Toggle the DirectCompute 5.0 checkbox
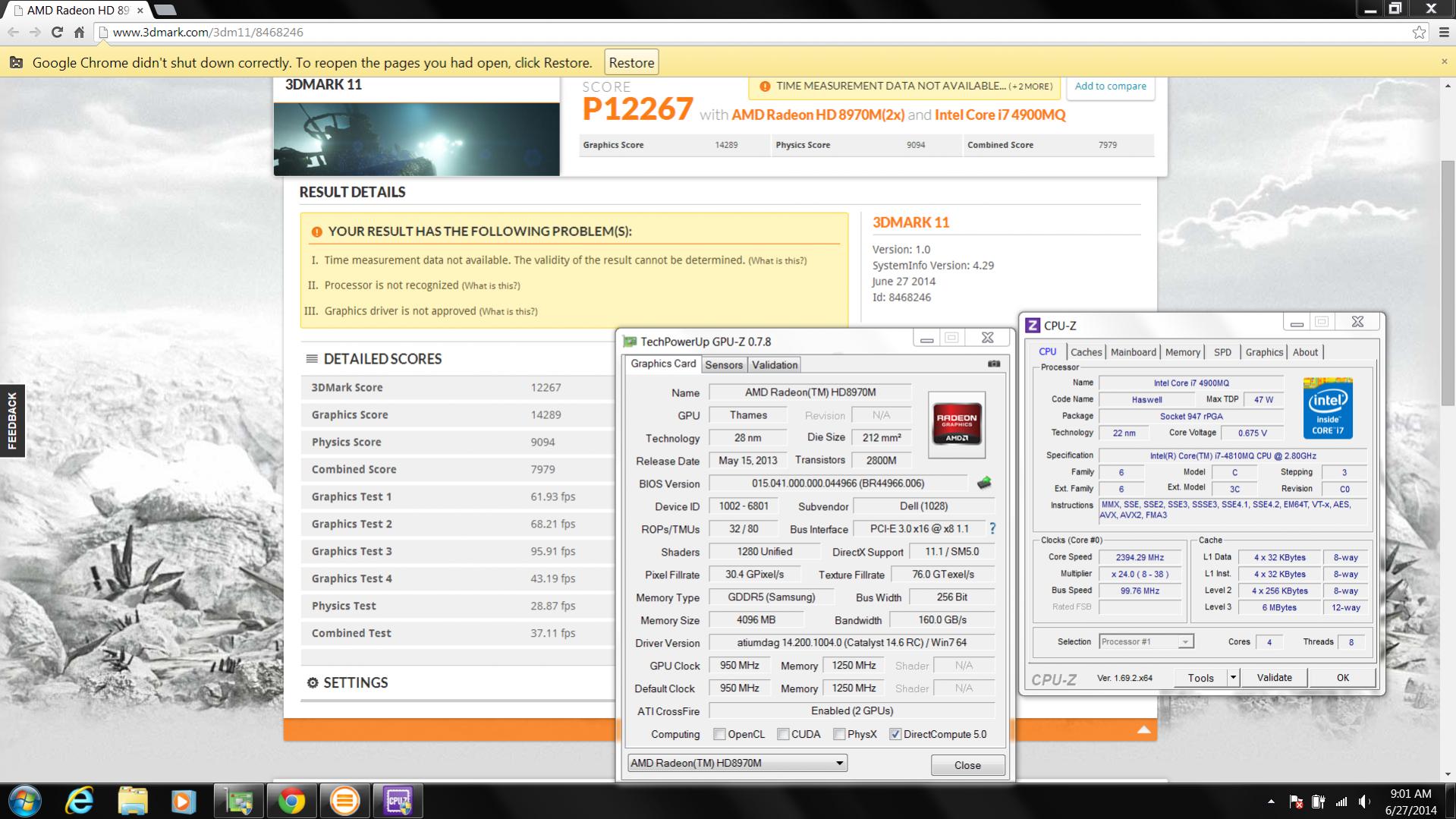This screenshot has width=1456, height=819. pyautogui.click(x=895, y=734)
